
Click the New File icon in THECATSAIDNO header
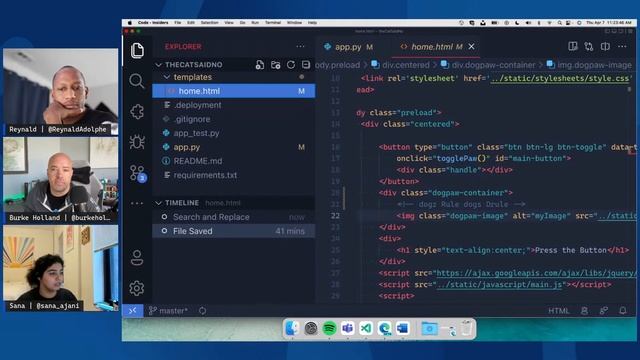click(x=260, y=64)
